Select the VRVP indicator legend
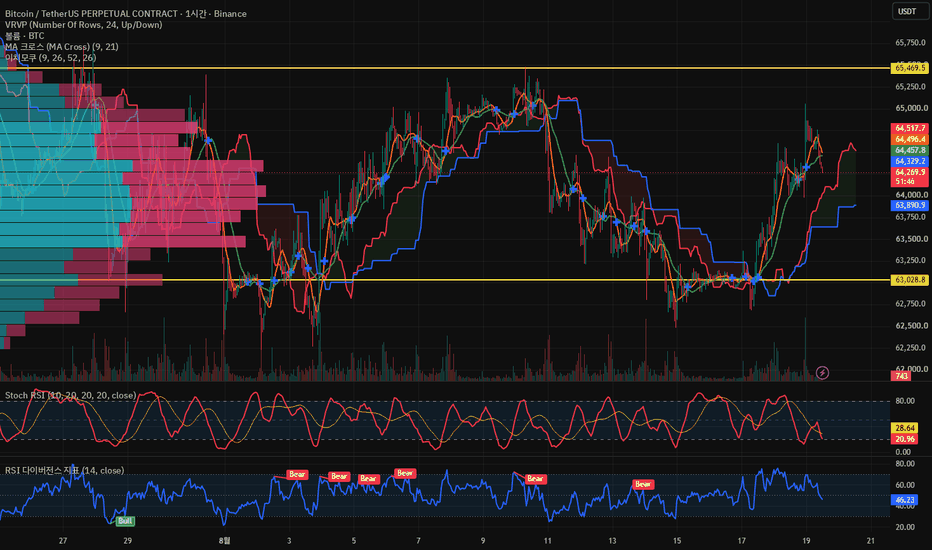The height and width of the screenshot is (550, 932). point(84,24)
